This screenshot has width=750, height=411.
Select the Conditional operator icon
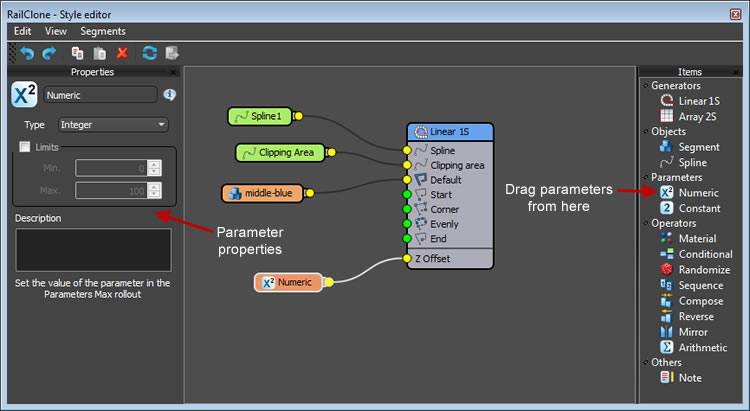666,254
